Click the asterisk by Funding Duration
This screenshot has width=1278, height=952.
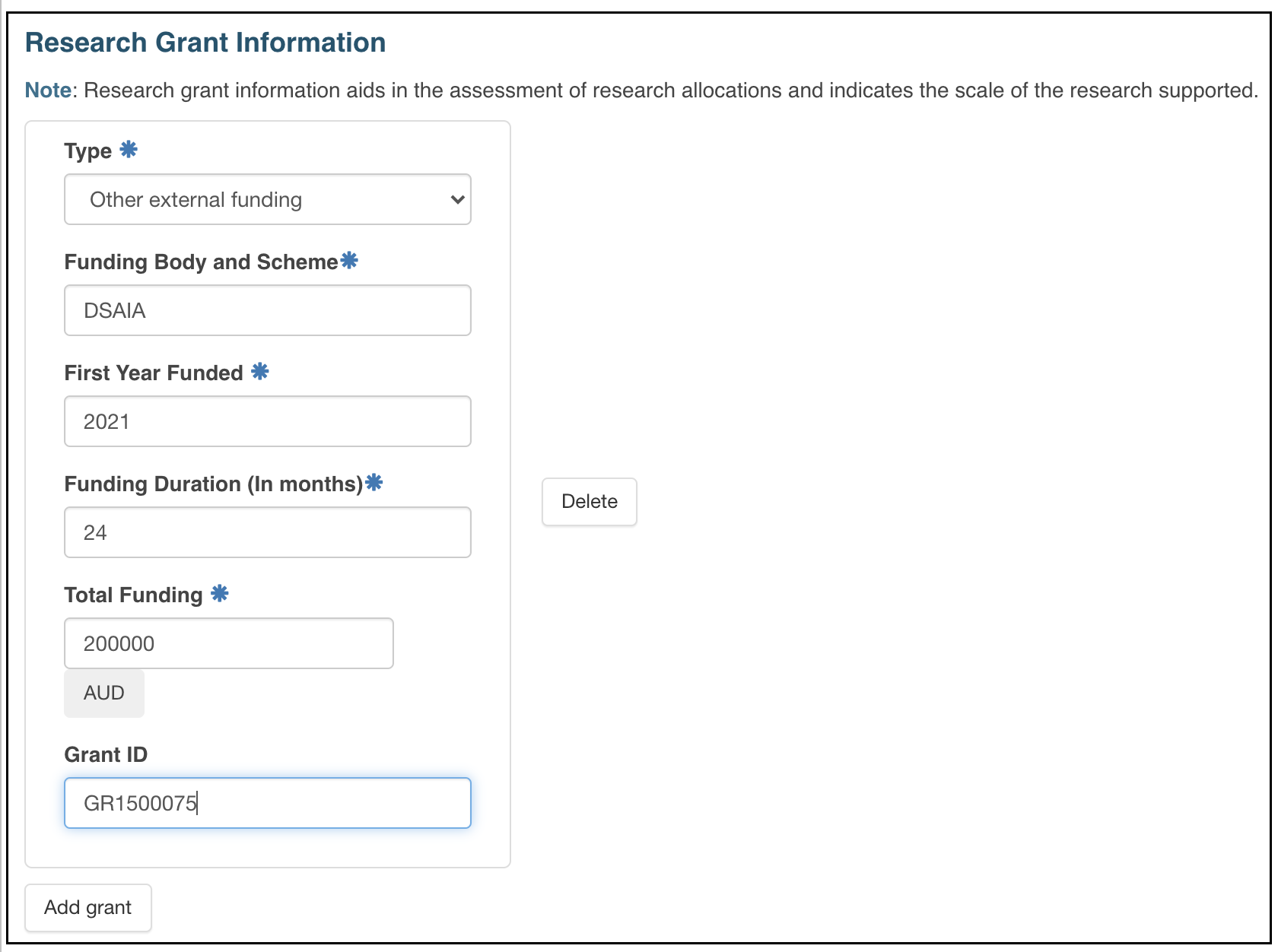[x=374, y=482]
